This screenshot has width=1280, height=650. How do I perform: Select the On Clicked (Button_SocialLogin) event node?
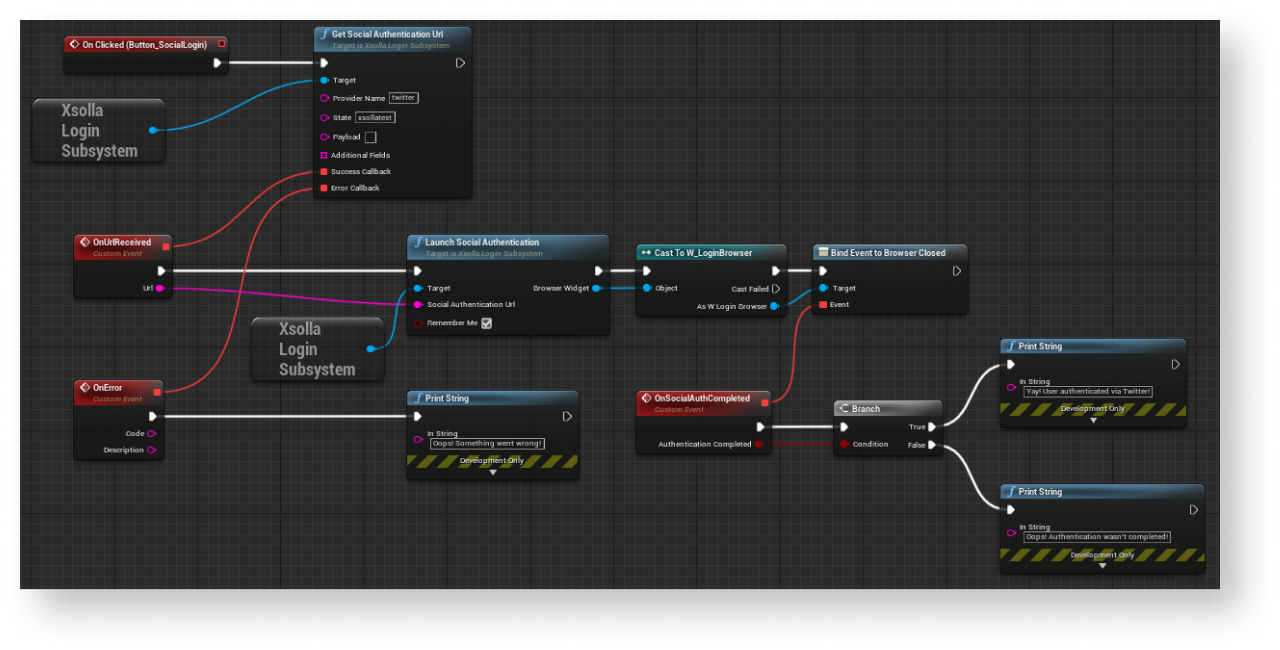[145, 44]
